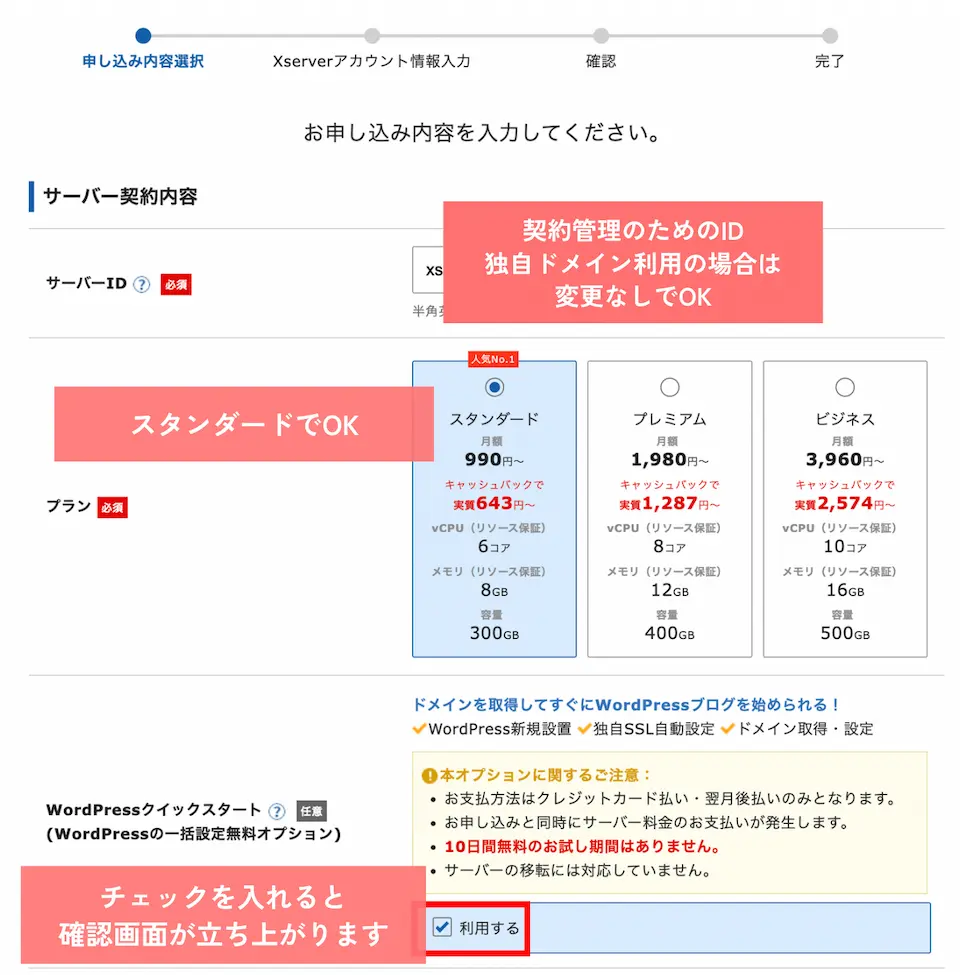Click the 実質2,574円 cashback price

(x=845, y=503)
